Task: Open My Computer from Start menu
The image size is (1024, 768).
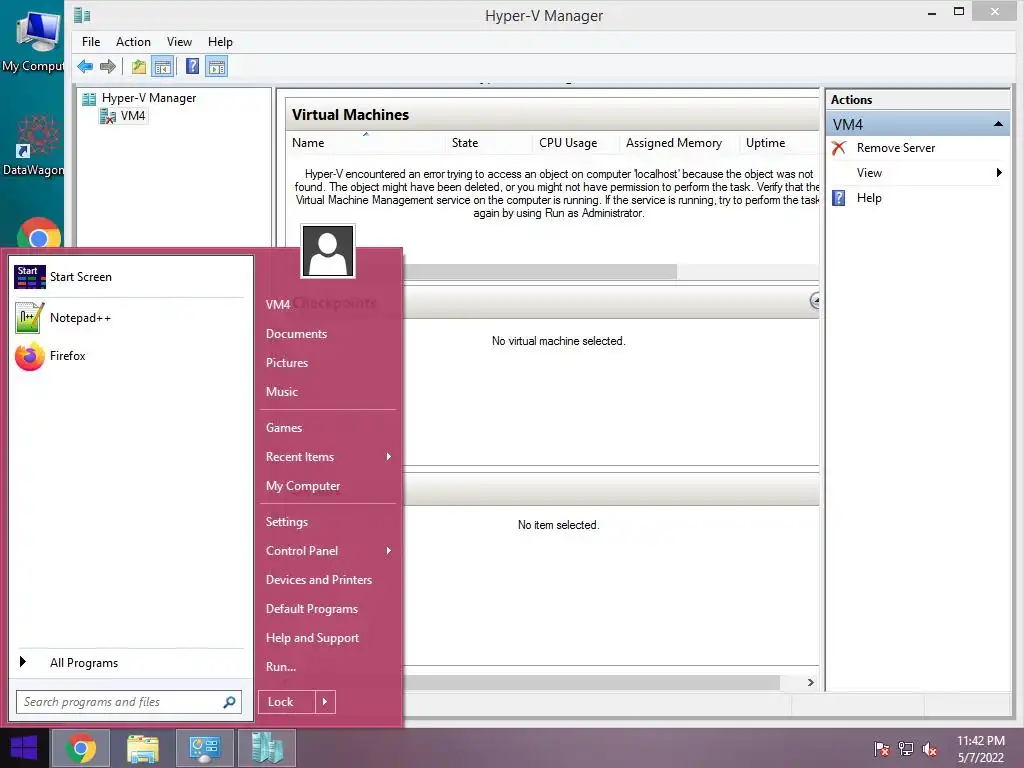Action: point(303,486)
